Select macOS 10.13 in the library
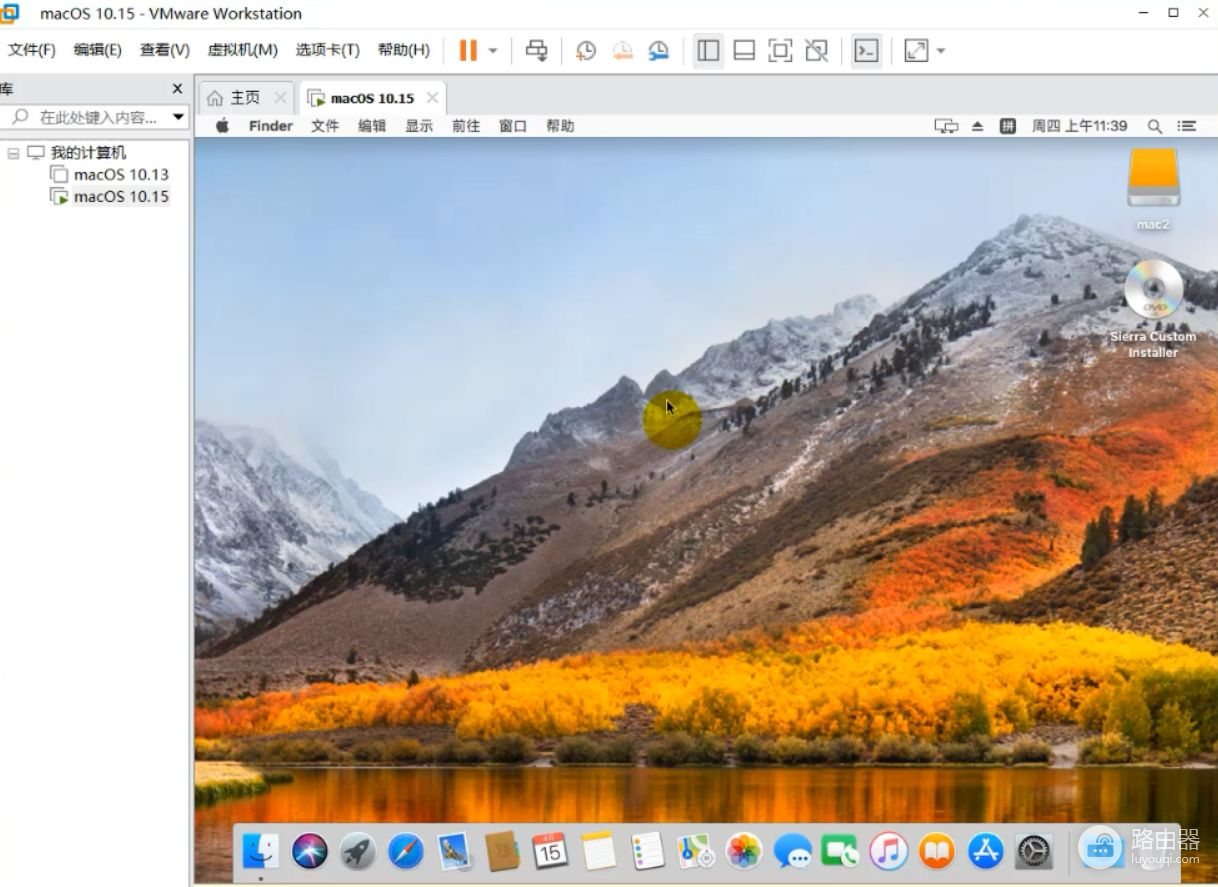Viewport: 1218px width, 887px height. click(x=121, y=174)
